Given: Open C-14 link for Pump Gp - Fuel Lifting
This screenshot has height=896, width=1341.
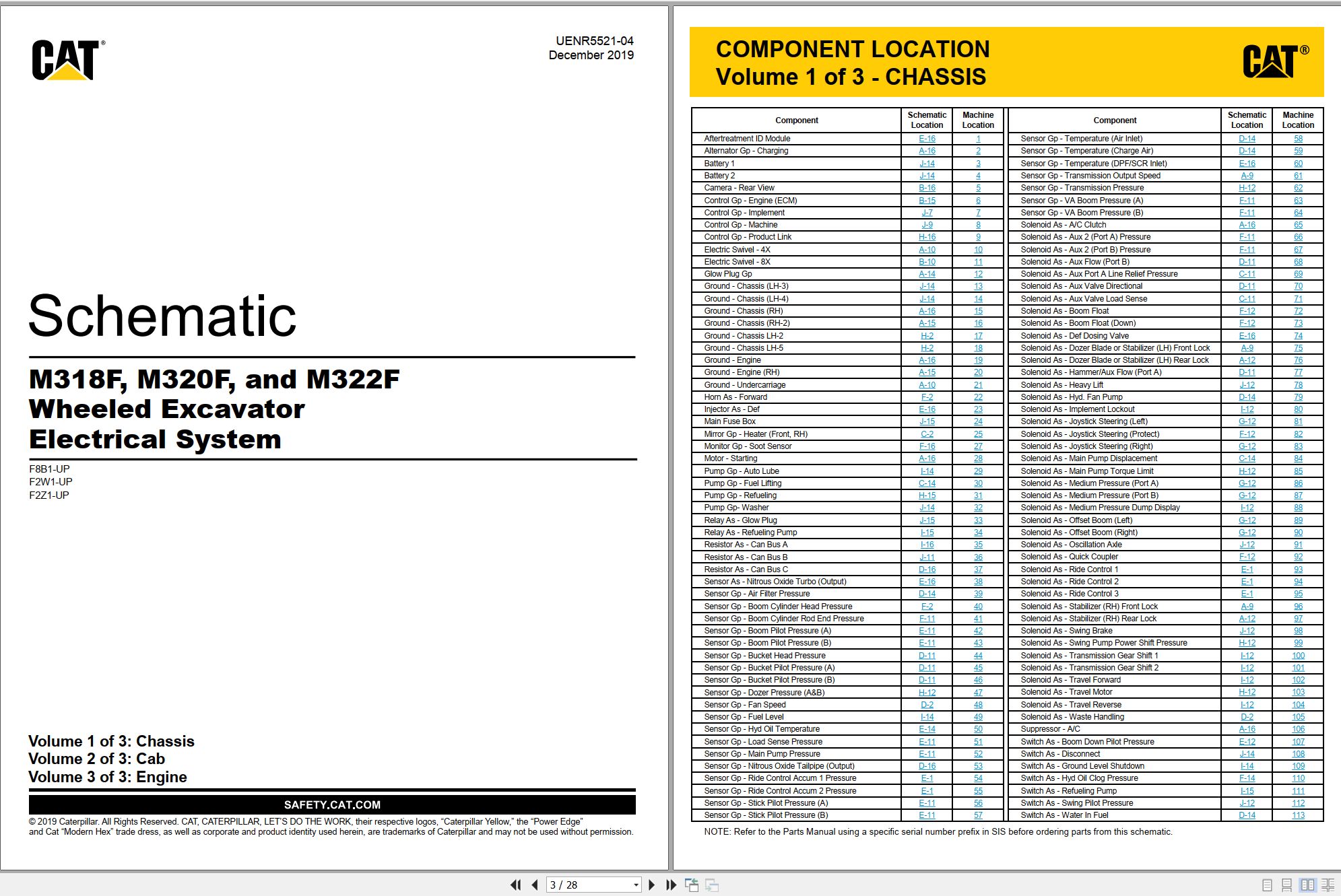Looking at the screenshot, I should tap(927, 483).
